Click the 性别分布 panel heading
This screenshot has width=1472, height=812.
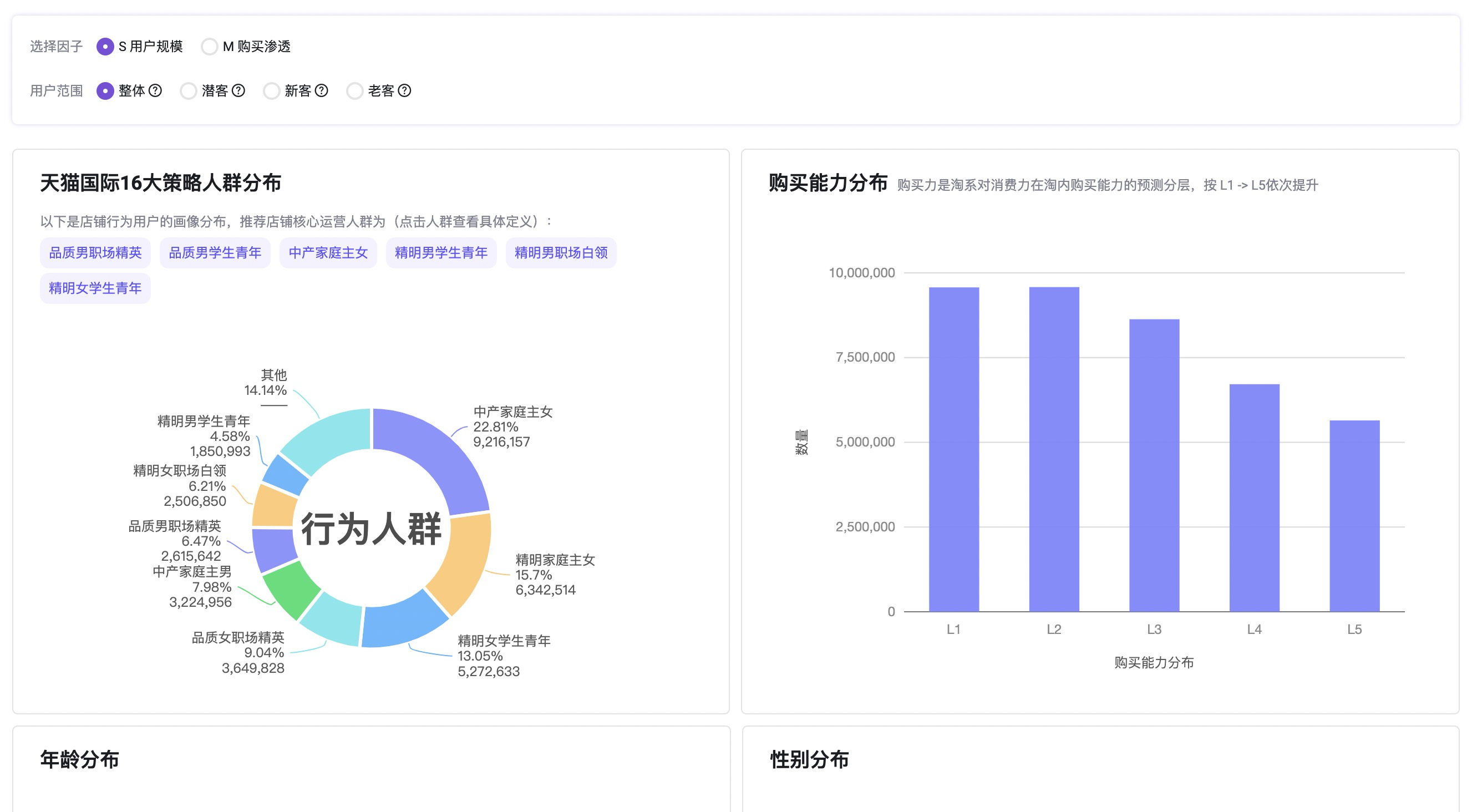809,759
